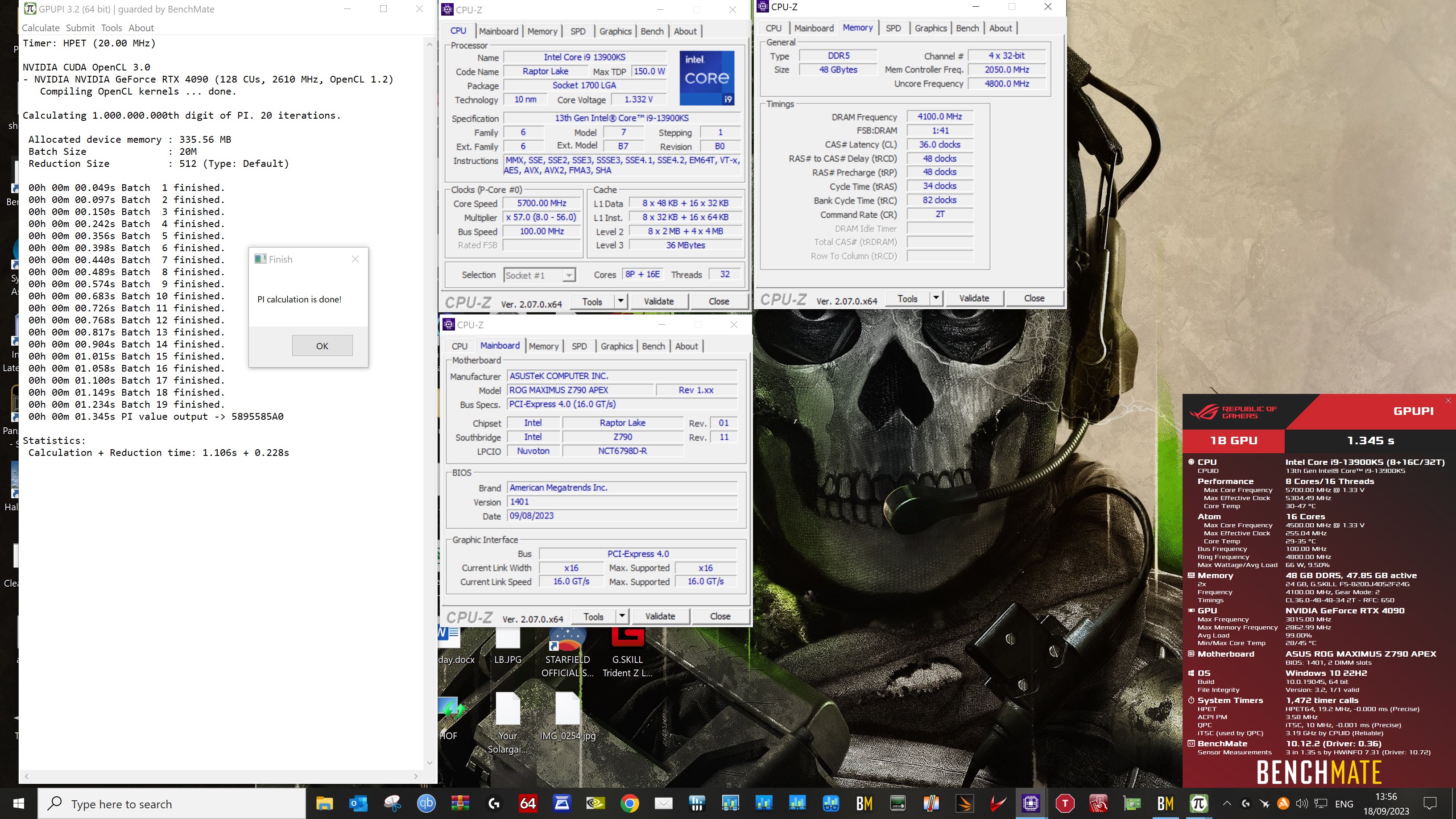Image resolution: width=1456 pixels, height=819 pixels.
Task: Open the volume speaker tray icon
Action: click(1302, 803)
